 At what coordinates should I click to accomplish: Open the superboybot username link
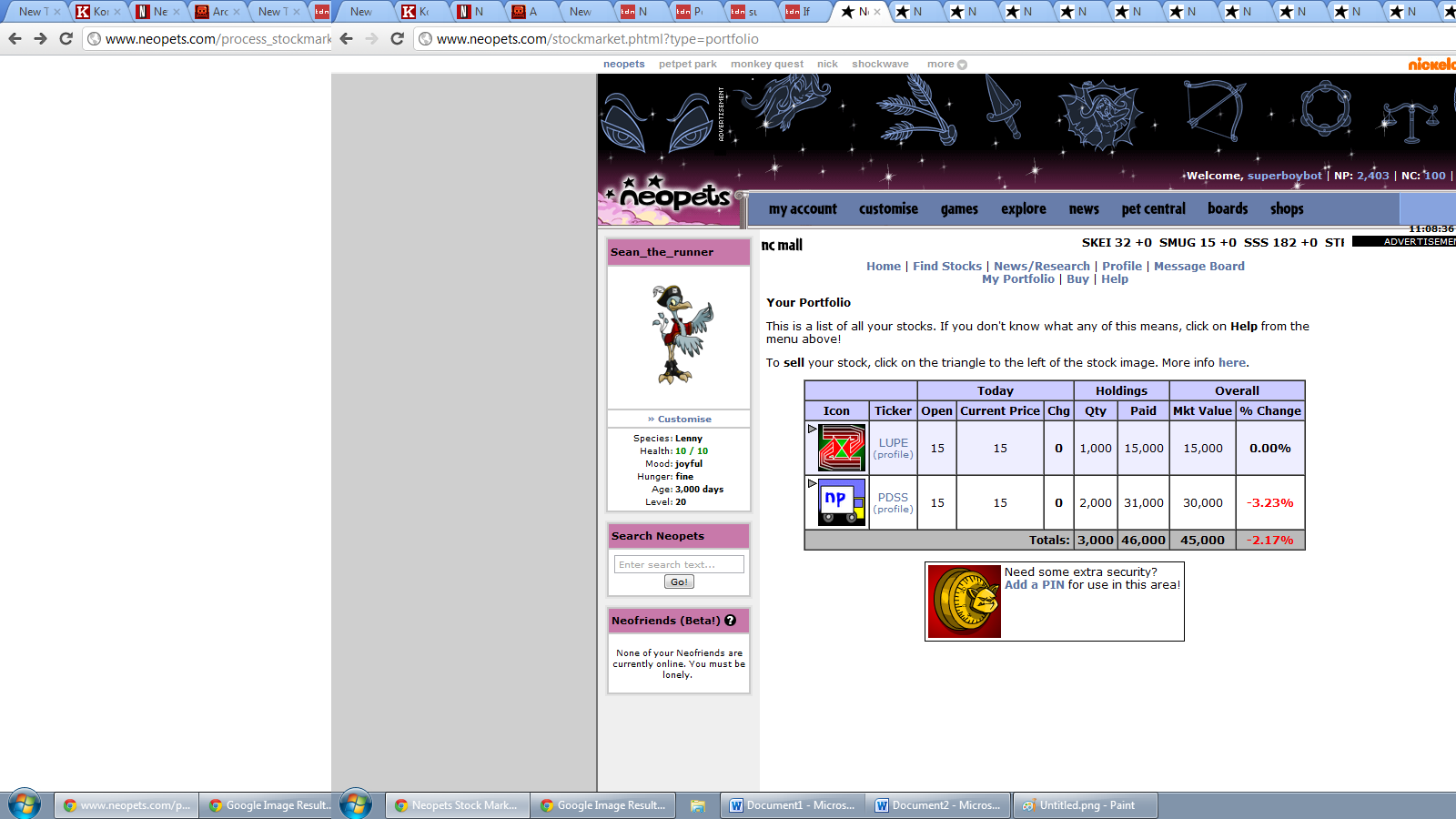click(x=1285, y=176)
